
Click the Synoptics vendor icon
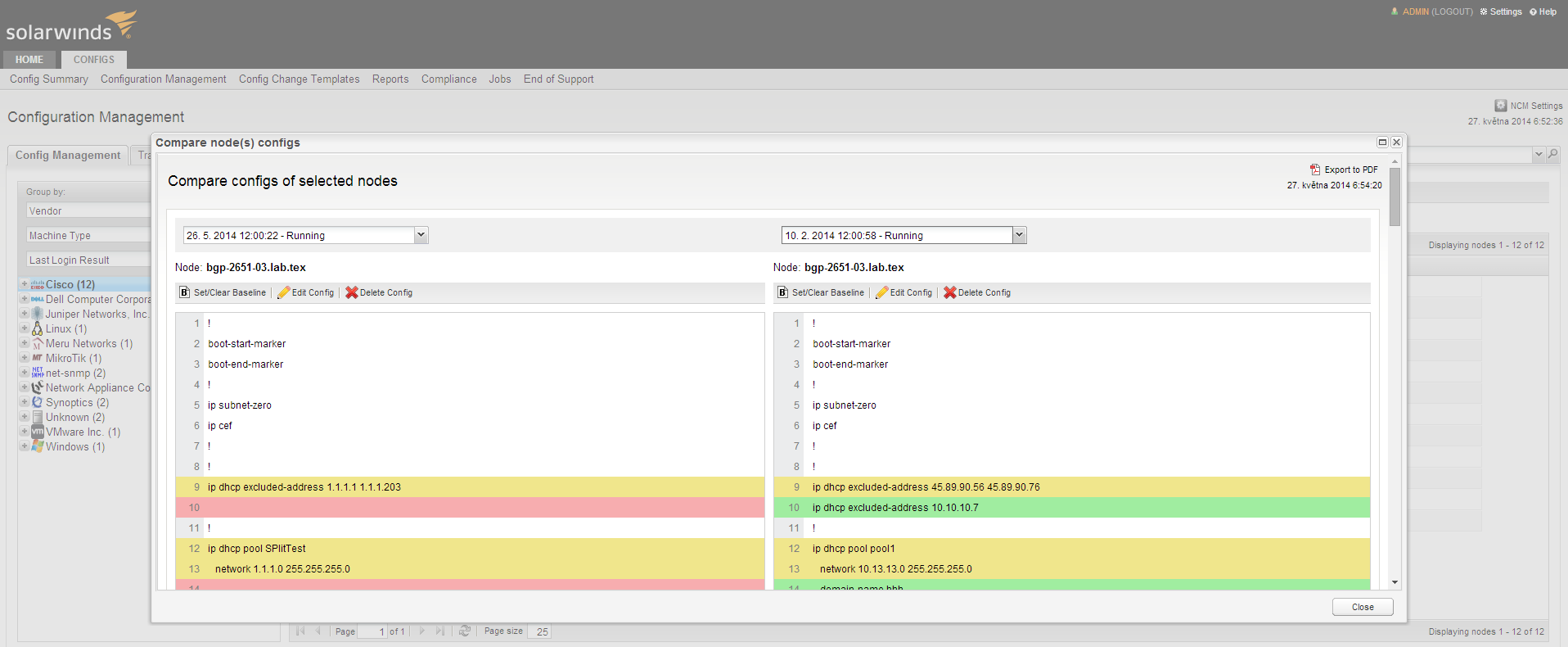(37, 403)
